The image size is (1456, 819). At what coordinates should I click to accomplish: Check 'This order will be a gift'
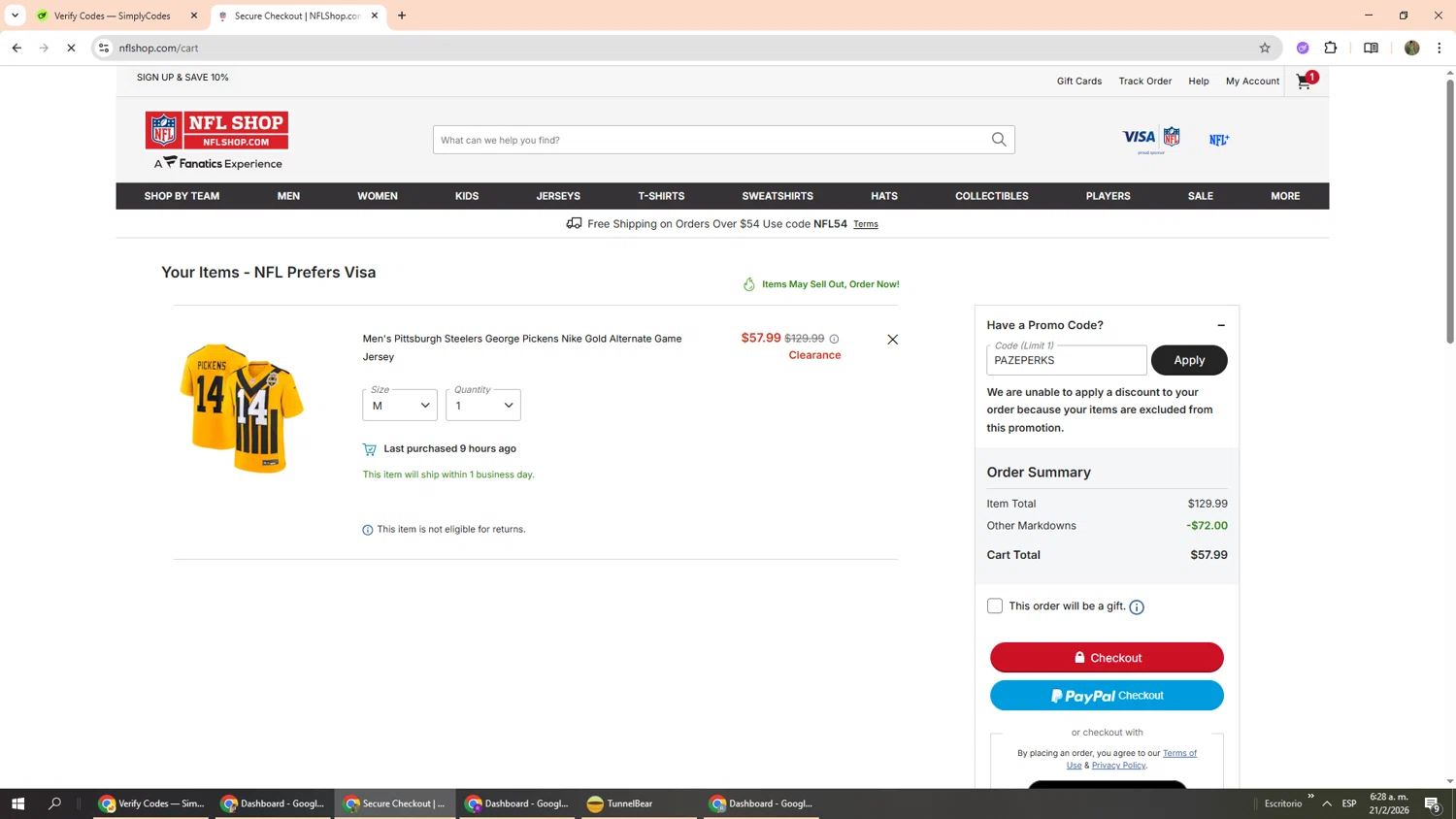(x=995, y=606)
